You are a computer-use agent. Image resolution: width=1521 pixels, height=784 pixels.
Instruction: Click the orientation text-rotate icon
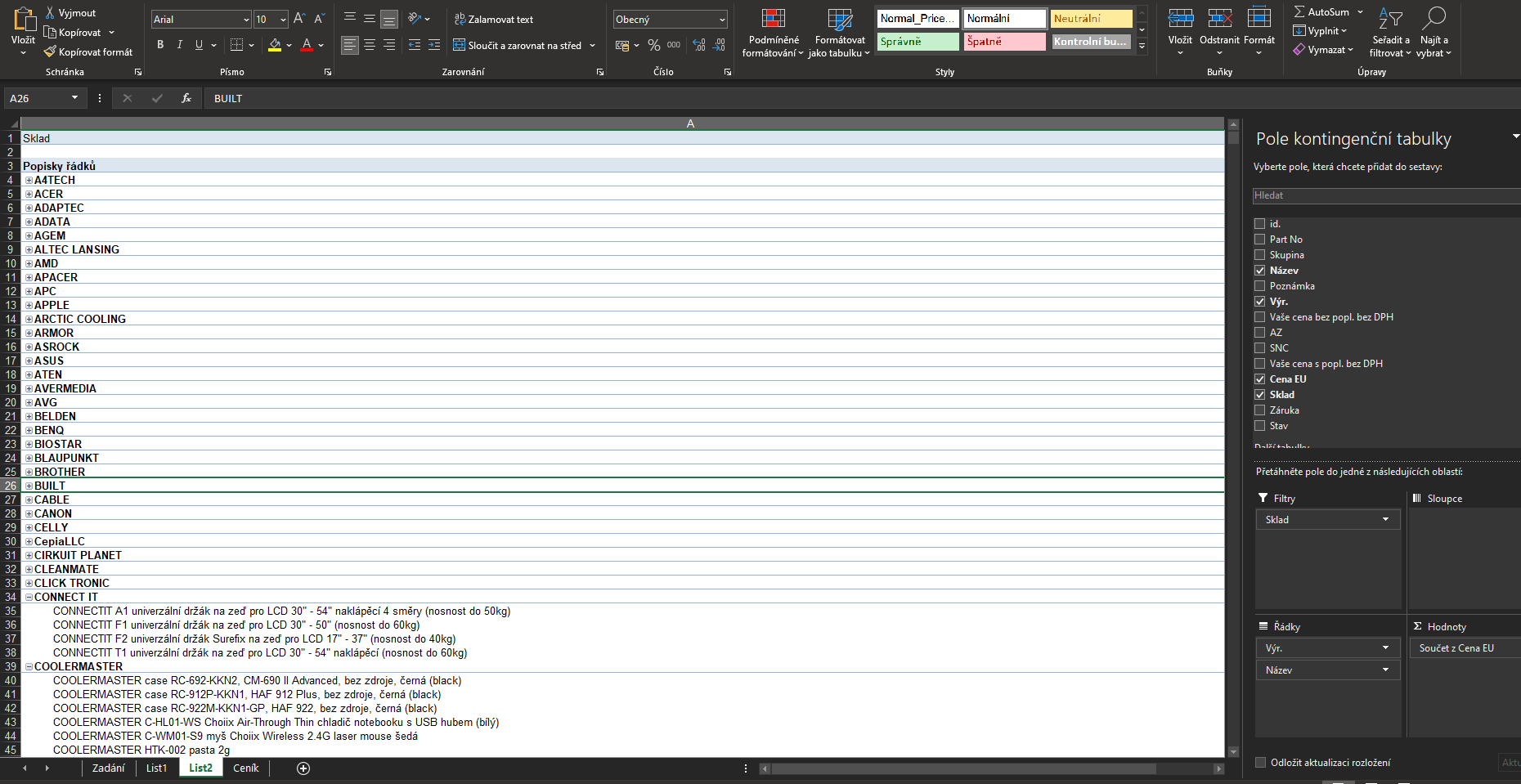point(415,19)
